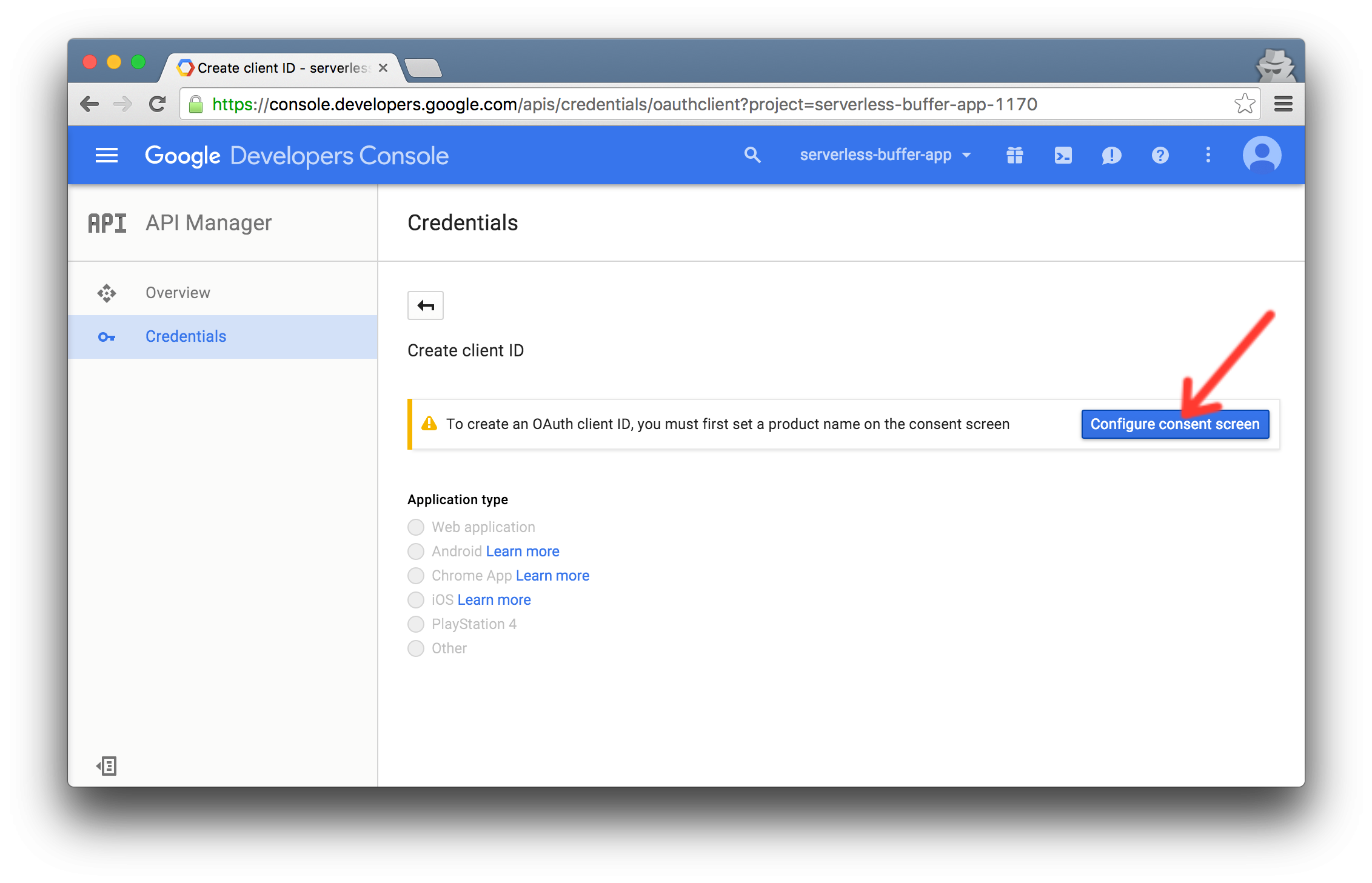
Task: Select the Web application radio button
Action: [416, 527]
